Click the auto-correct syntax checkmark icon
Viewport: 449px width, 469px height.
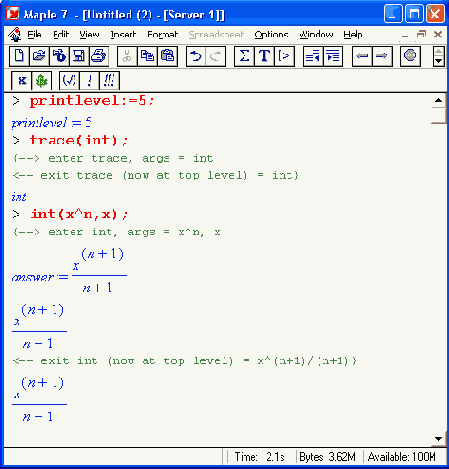click(69, 81)
